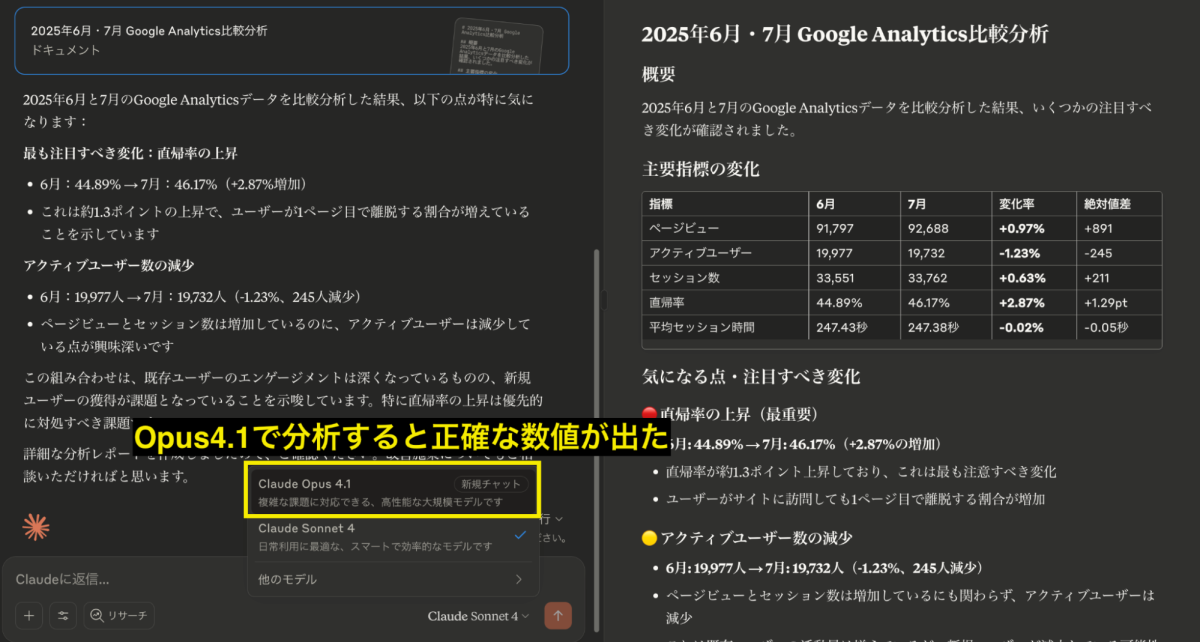Click the retry chevron right of the model menu
The image size is (1200, 642).
coord(557,519)
